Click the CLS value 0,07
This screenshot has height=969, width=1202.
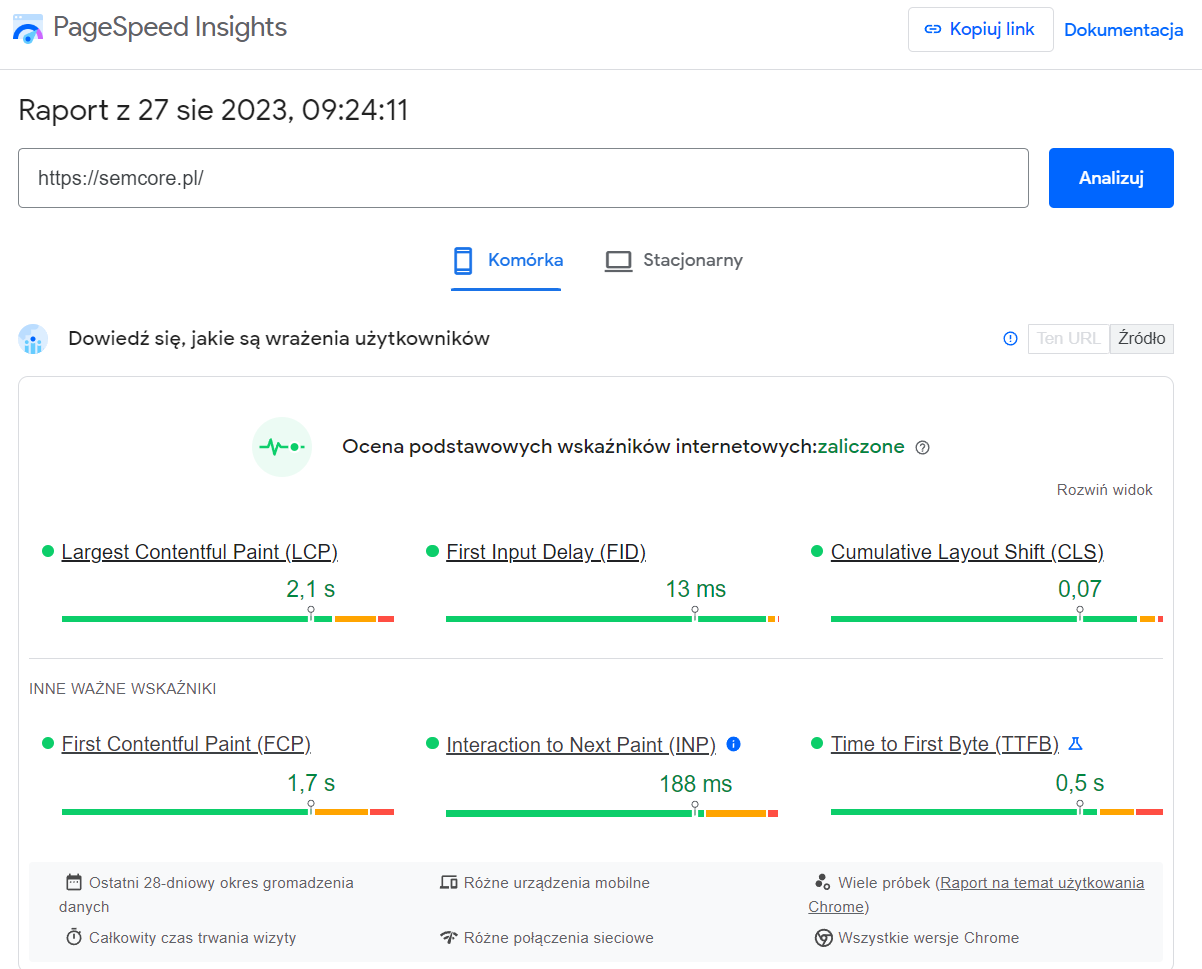(1080, 589)
